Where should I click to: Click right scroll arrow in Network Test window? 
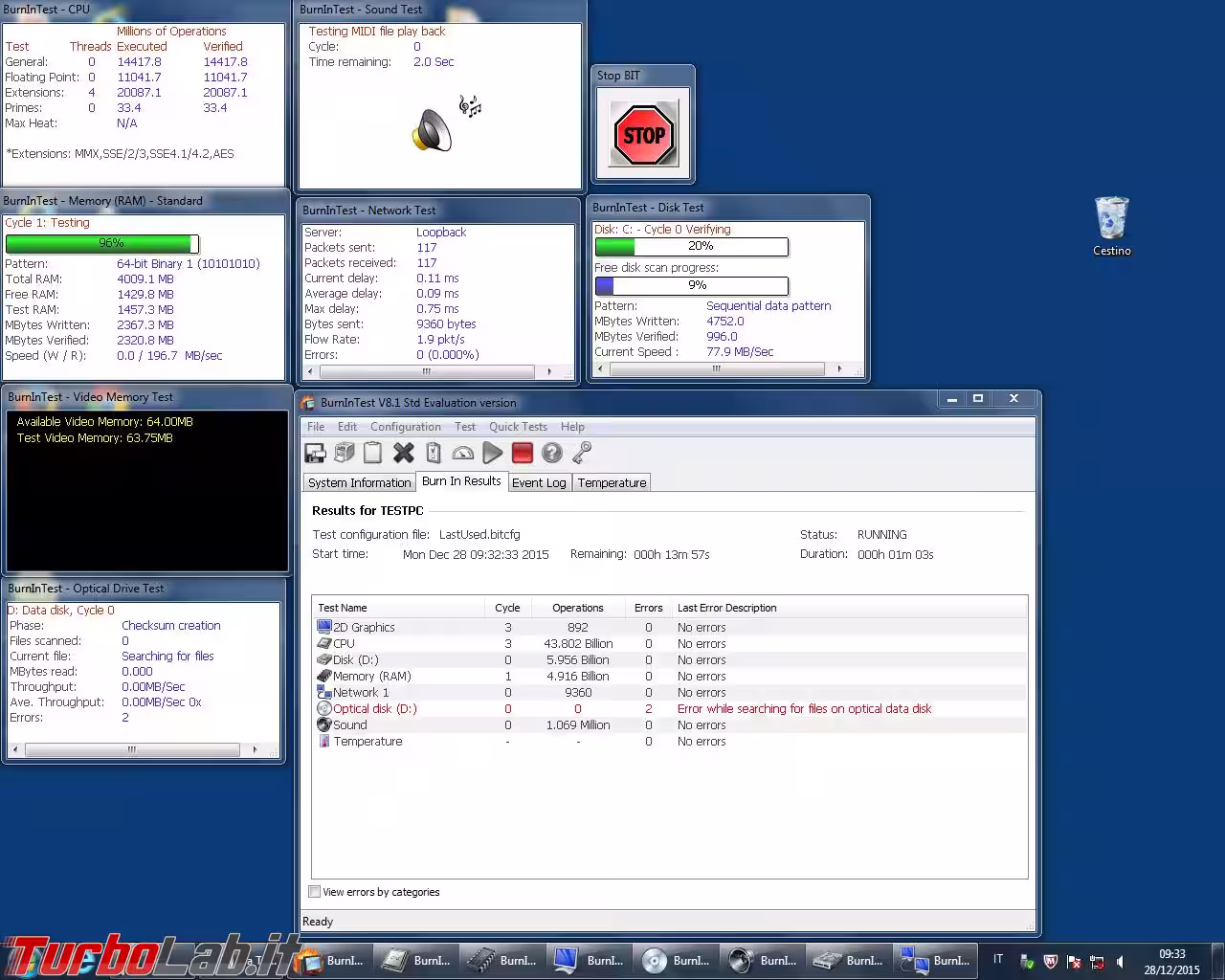(x=549, y=371)
